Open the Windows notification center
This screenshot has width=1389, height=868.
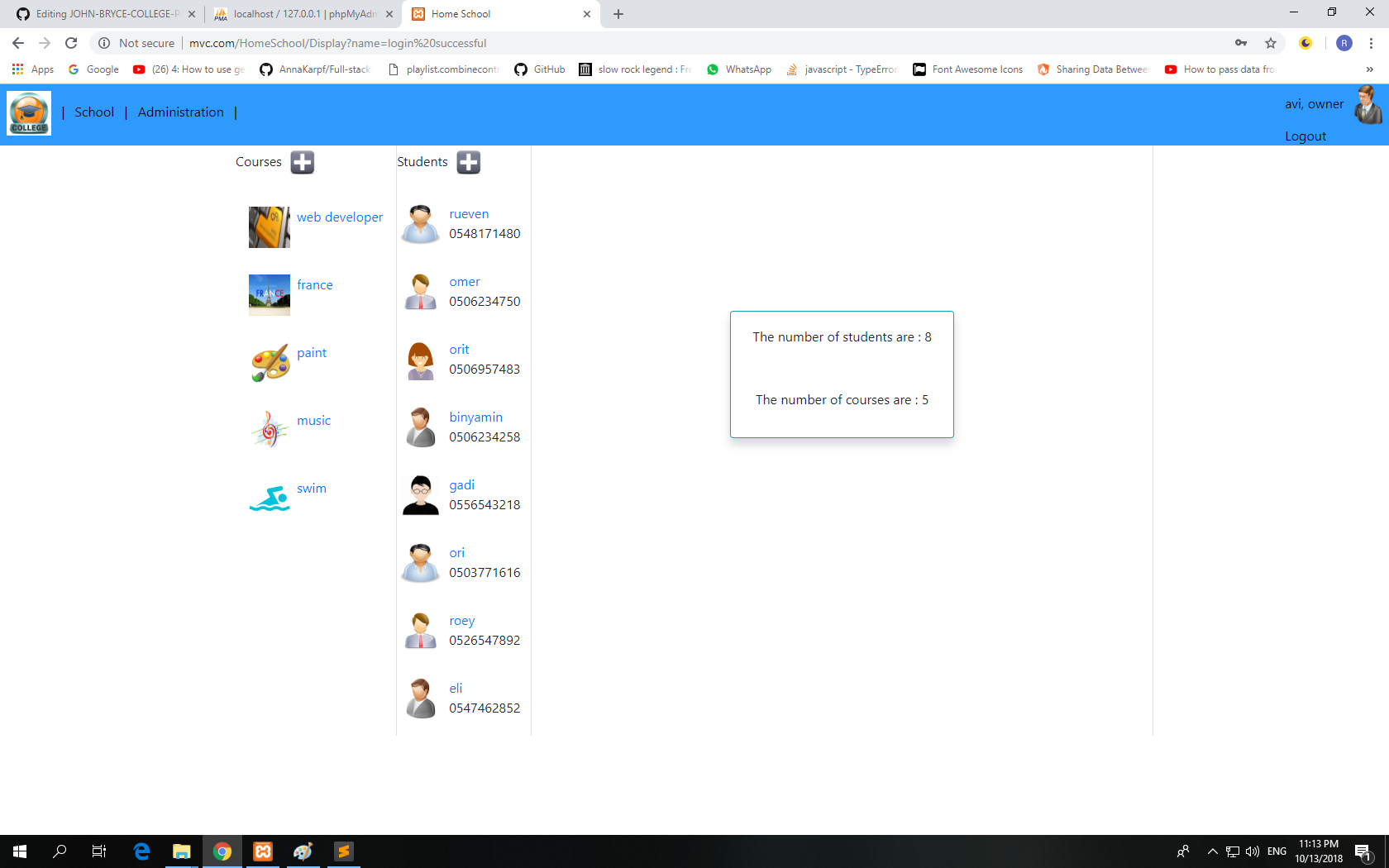pos(1363,851)
